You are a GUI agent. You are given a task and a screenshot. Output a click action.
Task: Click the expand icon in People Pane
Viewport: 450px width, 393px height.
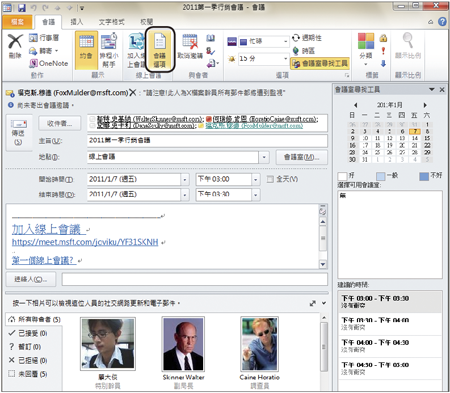point(312,303)
